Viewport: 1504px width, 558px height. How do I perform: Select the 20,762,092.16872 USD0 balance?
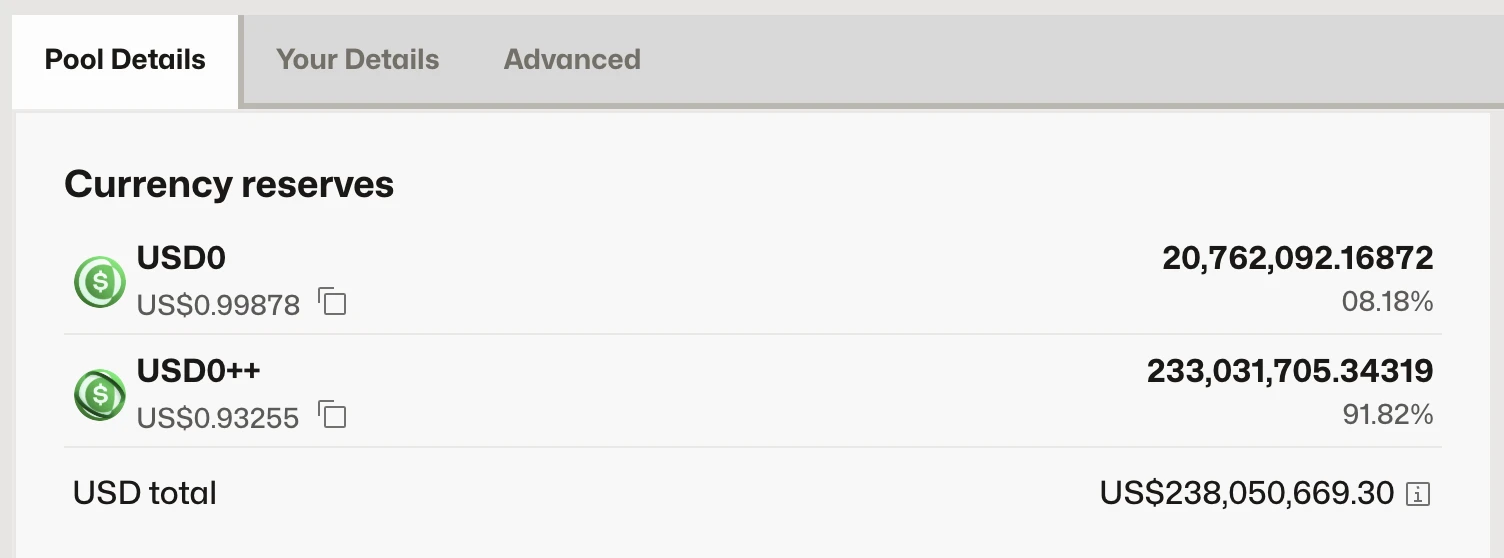click(1297, 259)
